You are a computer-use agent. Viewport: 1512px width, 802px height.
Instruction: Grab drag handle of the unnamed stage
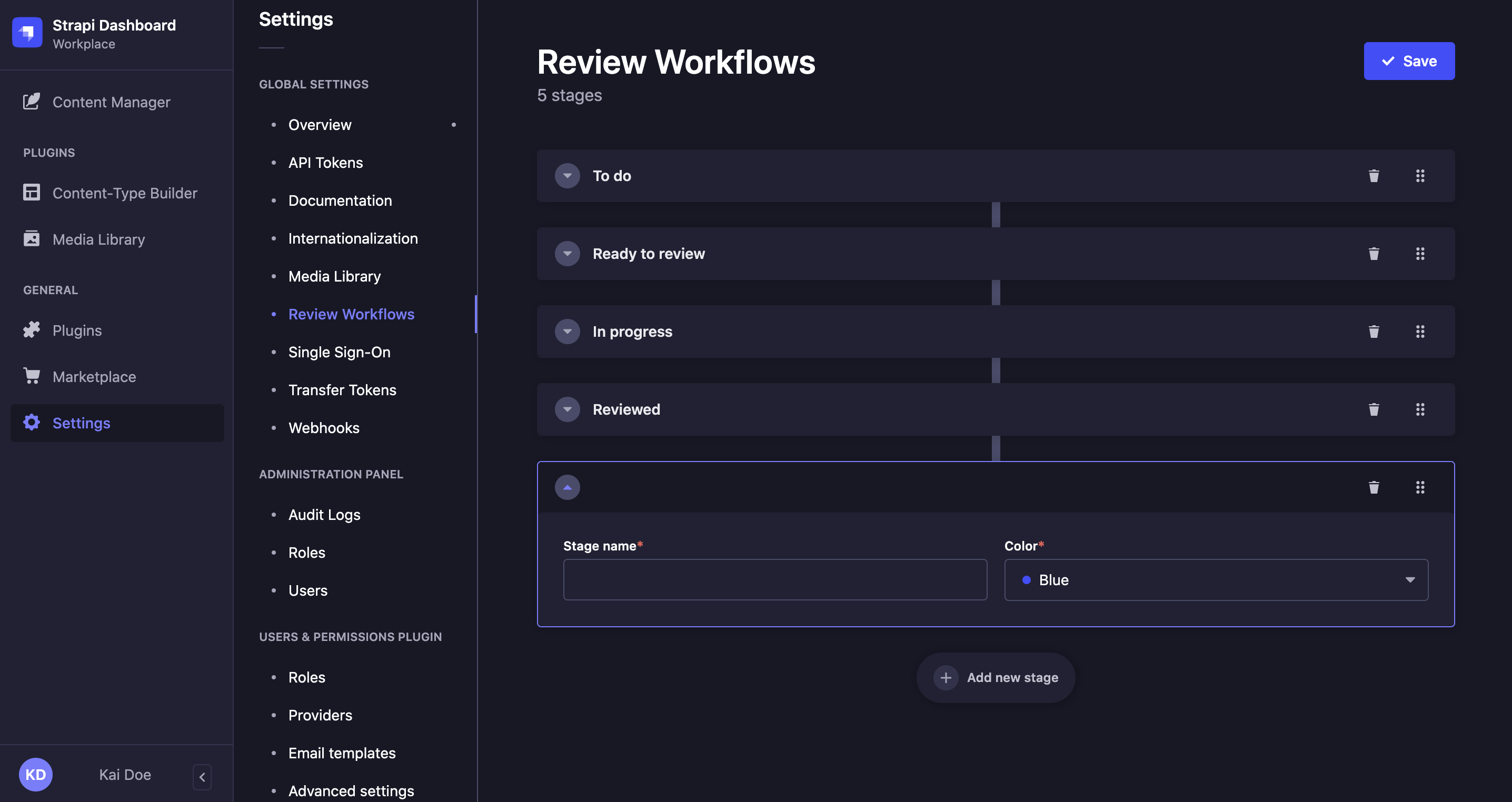coord(1420,487)
